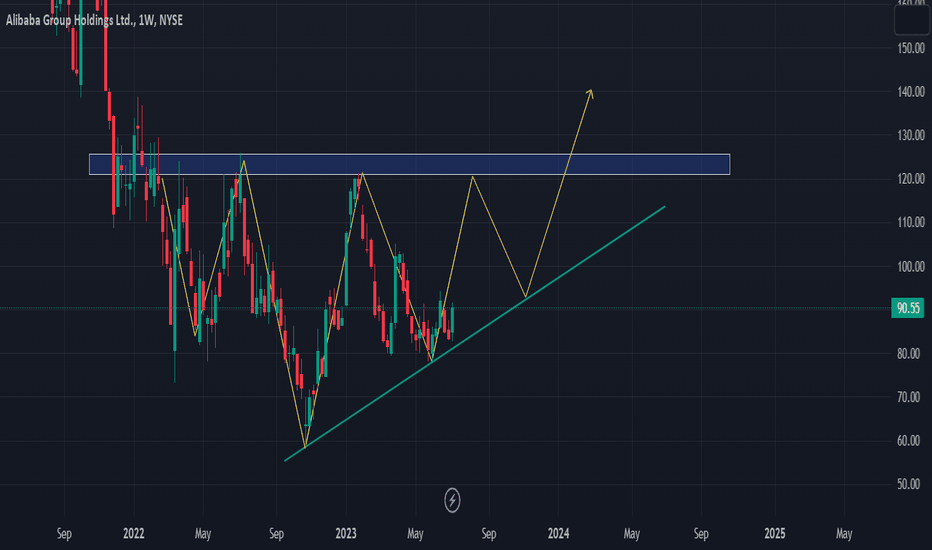Click the 140.00 price axis label

point(911,92)
